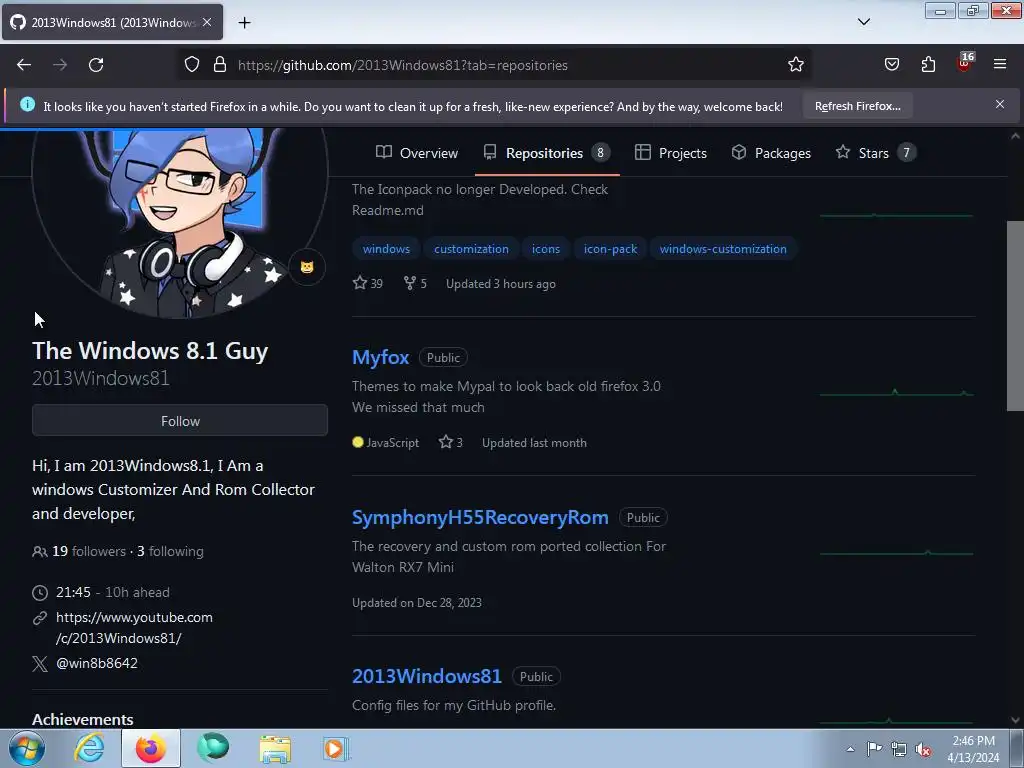This screenshot has height=768, width=1024.
Task: Click the muted volume tray icon
Action: [x=923, y=749]
